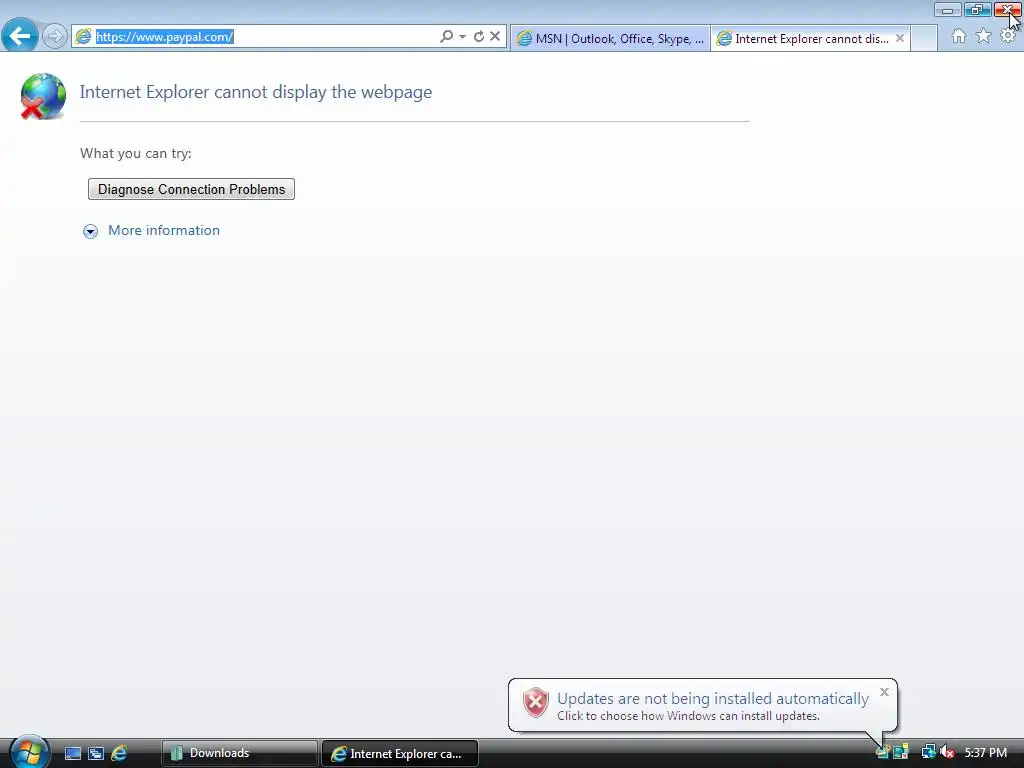Click the colored squares system tray icon

coord(901,752)
